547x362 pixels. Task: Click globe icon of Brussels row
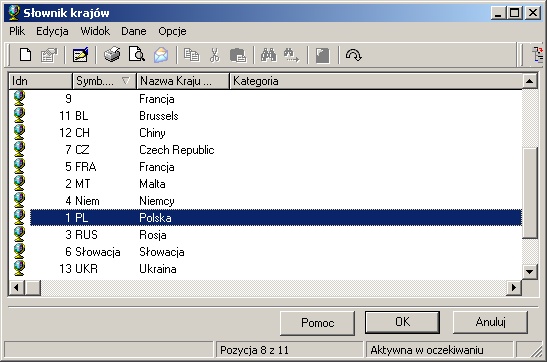pos(19,115)
